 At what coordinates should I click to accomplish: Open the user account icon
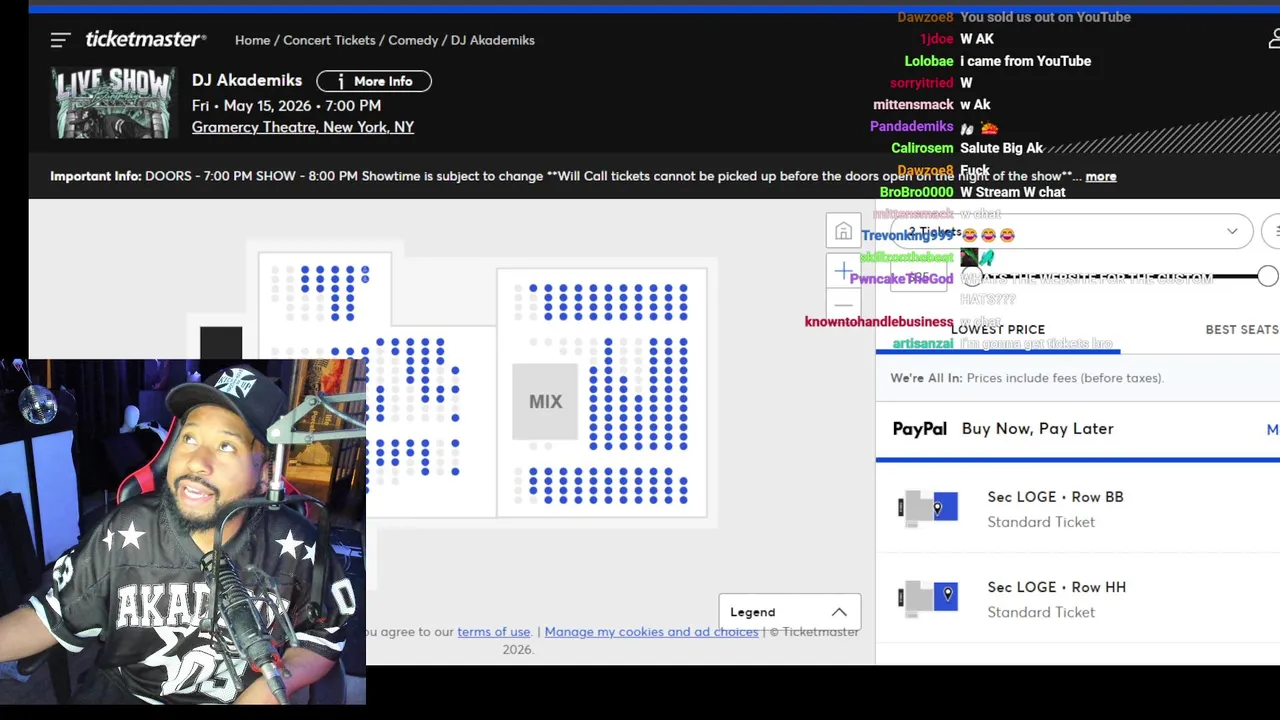(x=1273, y=39)
